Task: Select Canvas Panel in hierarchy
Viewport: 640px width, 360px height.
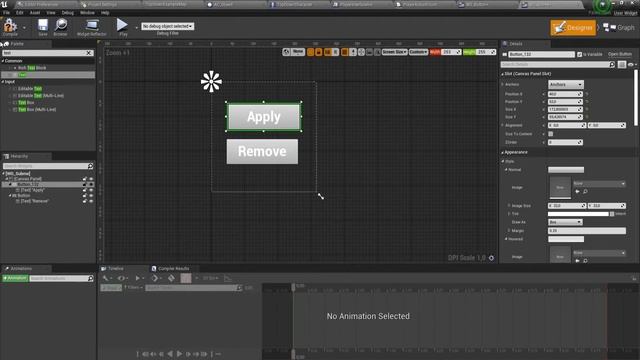Action: 27,179
